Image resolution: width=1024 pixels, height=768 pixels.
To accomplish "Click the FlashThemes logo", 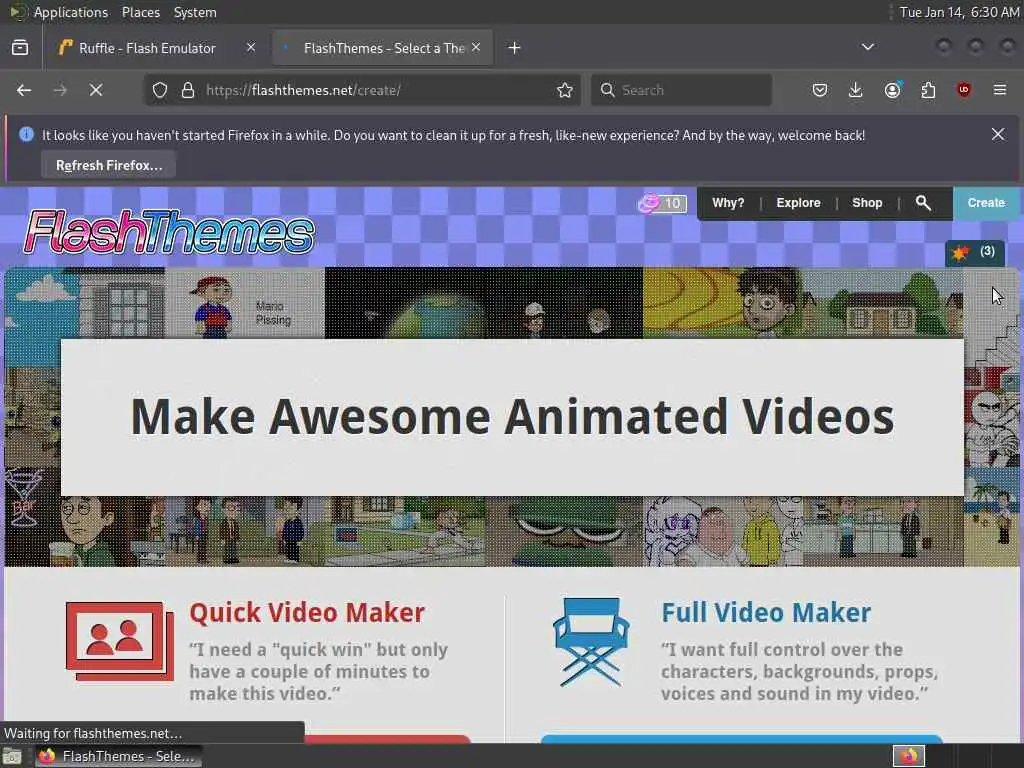I will 169,231.
